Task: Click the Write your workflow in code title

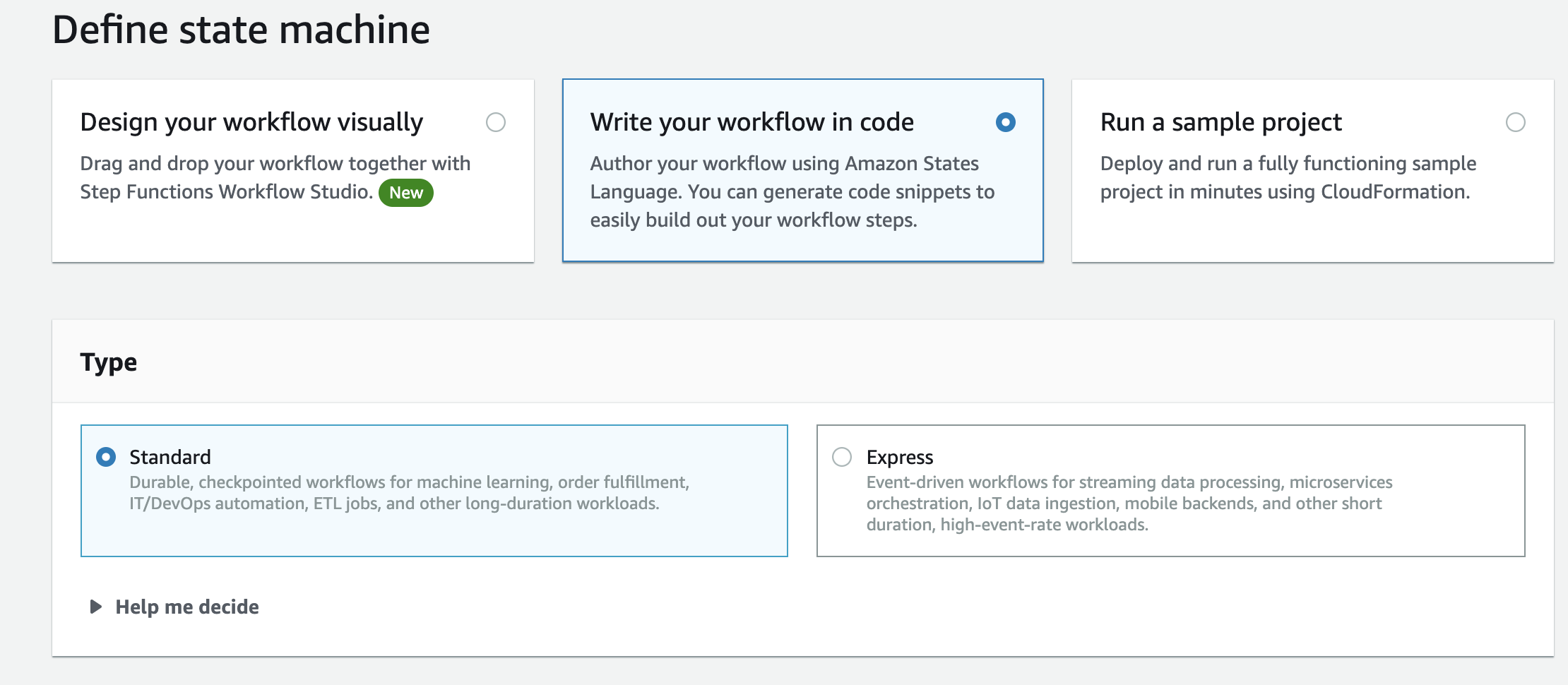Action: tap(752, 122)
